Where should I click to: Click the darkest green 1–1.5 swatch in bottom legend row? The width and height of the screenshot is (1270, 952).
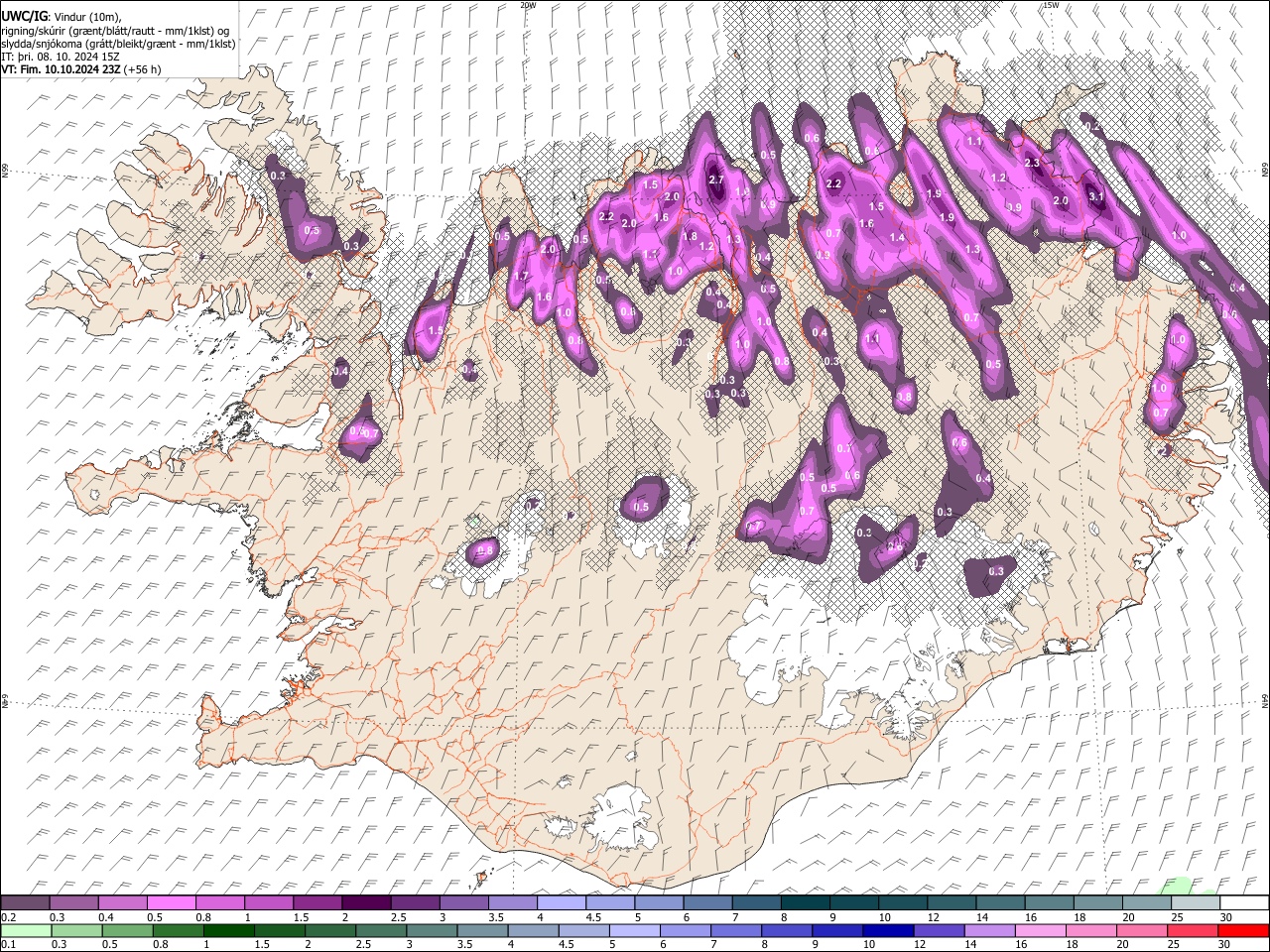pyautogui.click(x=228, y=931)
